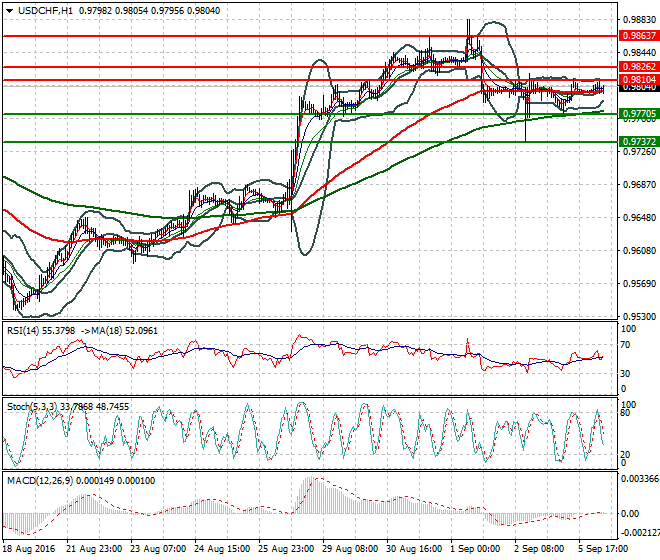Select the 0.97372 green support price label
Viewport: 660px width, 560px height.
pyautogui.click(x=639, y=142)
